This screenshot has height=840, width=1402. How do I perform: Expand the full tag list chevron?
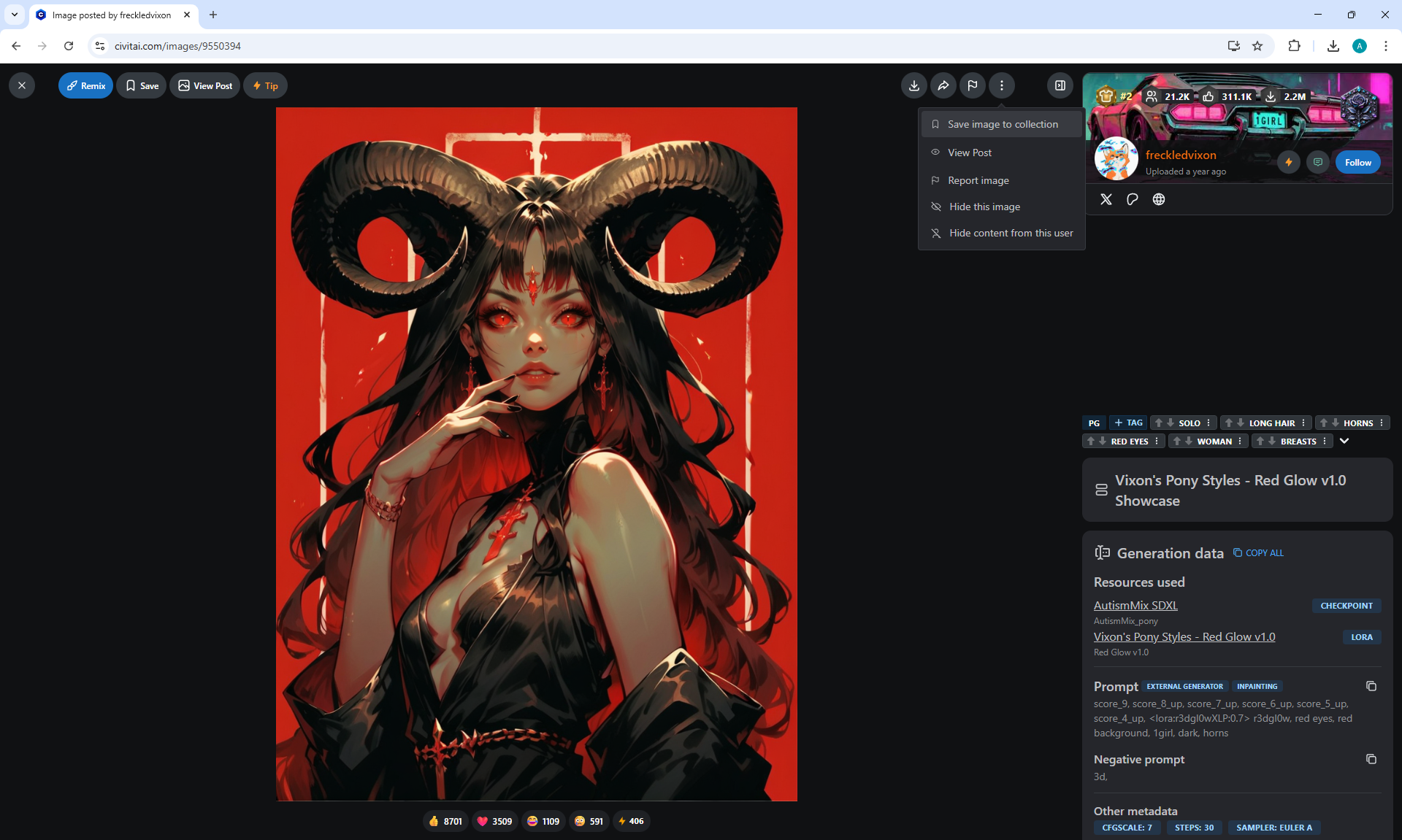coord(1344,441)
